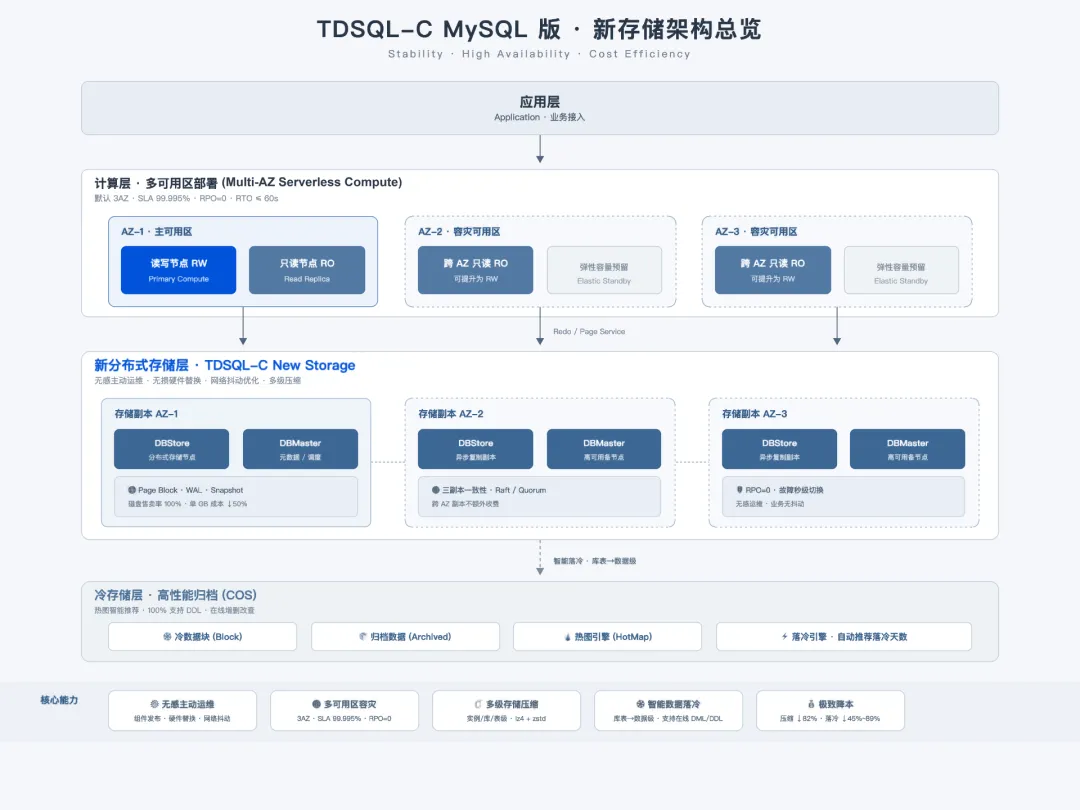The height and width of the screenshot is (810, 1080).
Task: Click the label "AZ-1 · 主可用区"
Action: pyautogui.click(x=156, y=231)
